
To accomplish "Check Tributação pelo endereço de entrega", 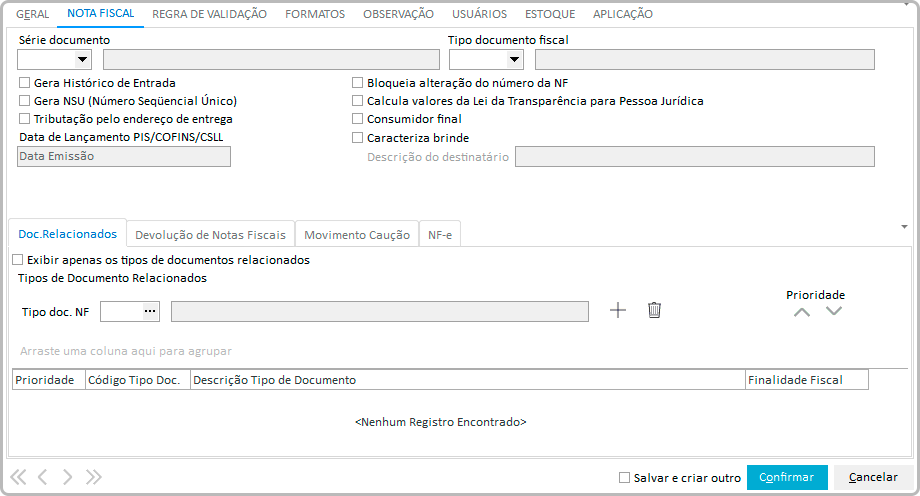I will coord(24,119).
